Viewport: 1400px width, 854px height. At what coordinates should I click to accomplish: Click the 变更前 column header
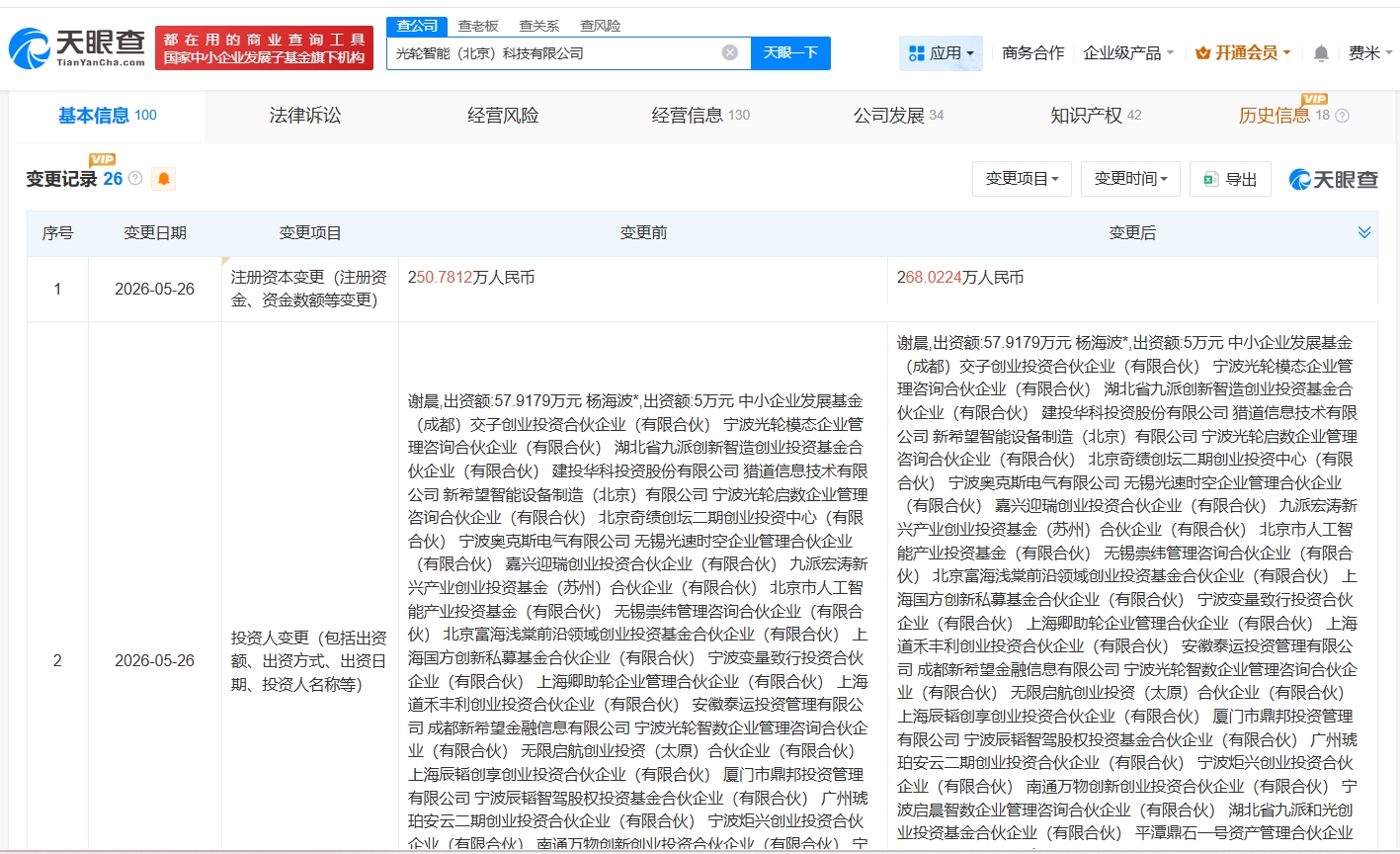[643, 233]
